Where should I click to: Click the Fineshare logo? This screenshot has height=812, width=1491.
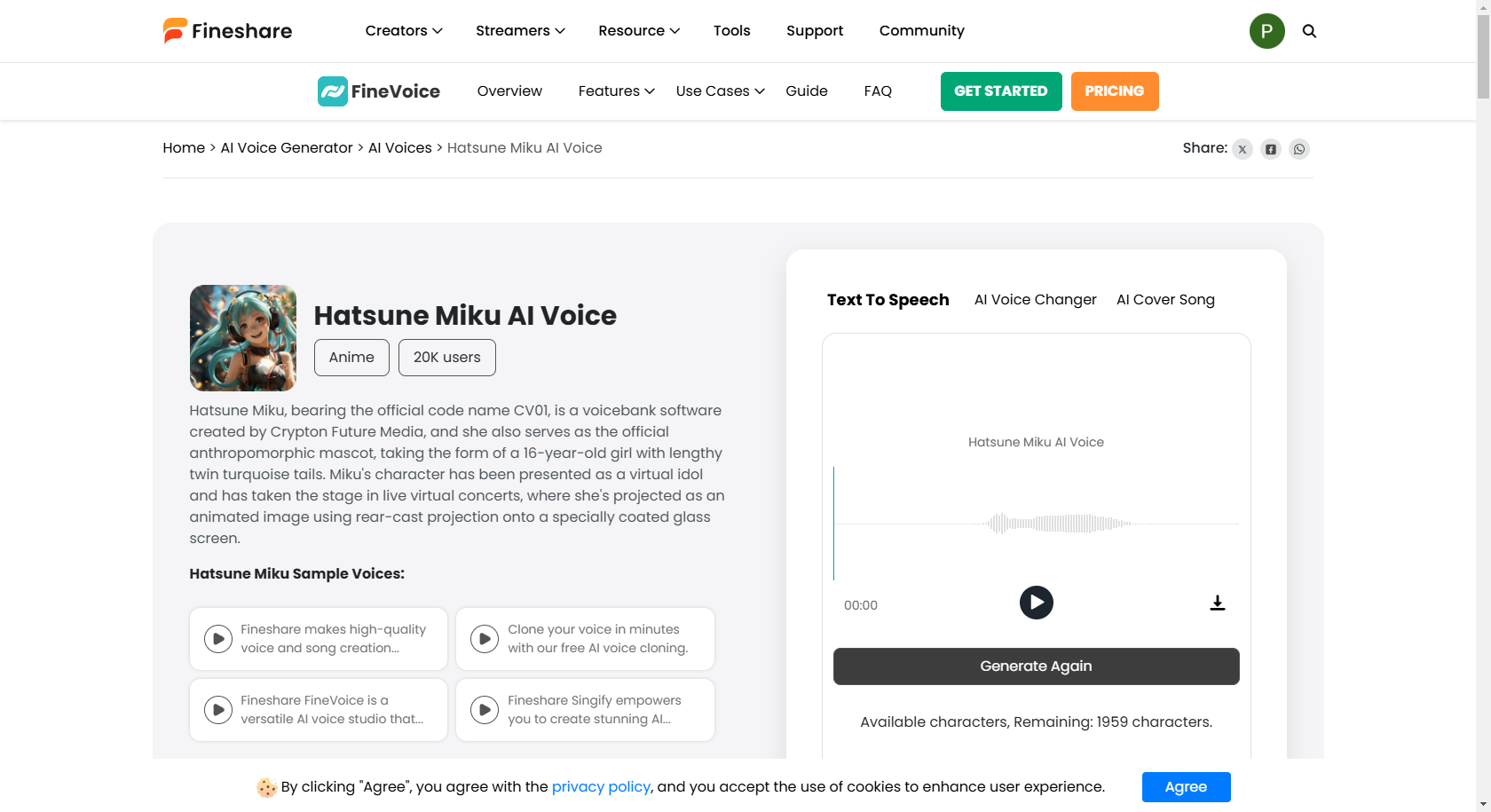226,30
